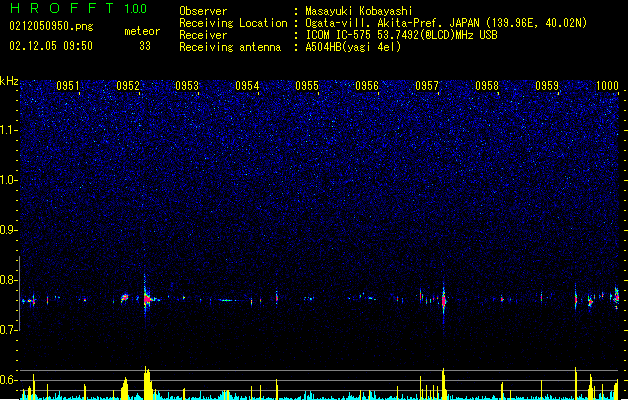629x400 pixels.
Task: Click the HROFFT 1.0.0 title text
Action: pos(78,8)
